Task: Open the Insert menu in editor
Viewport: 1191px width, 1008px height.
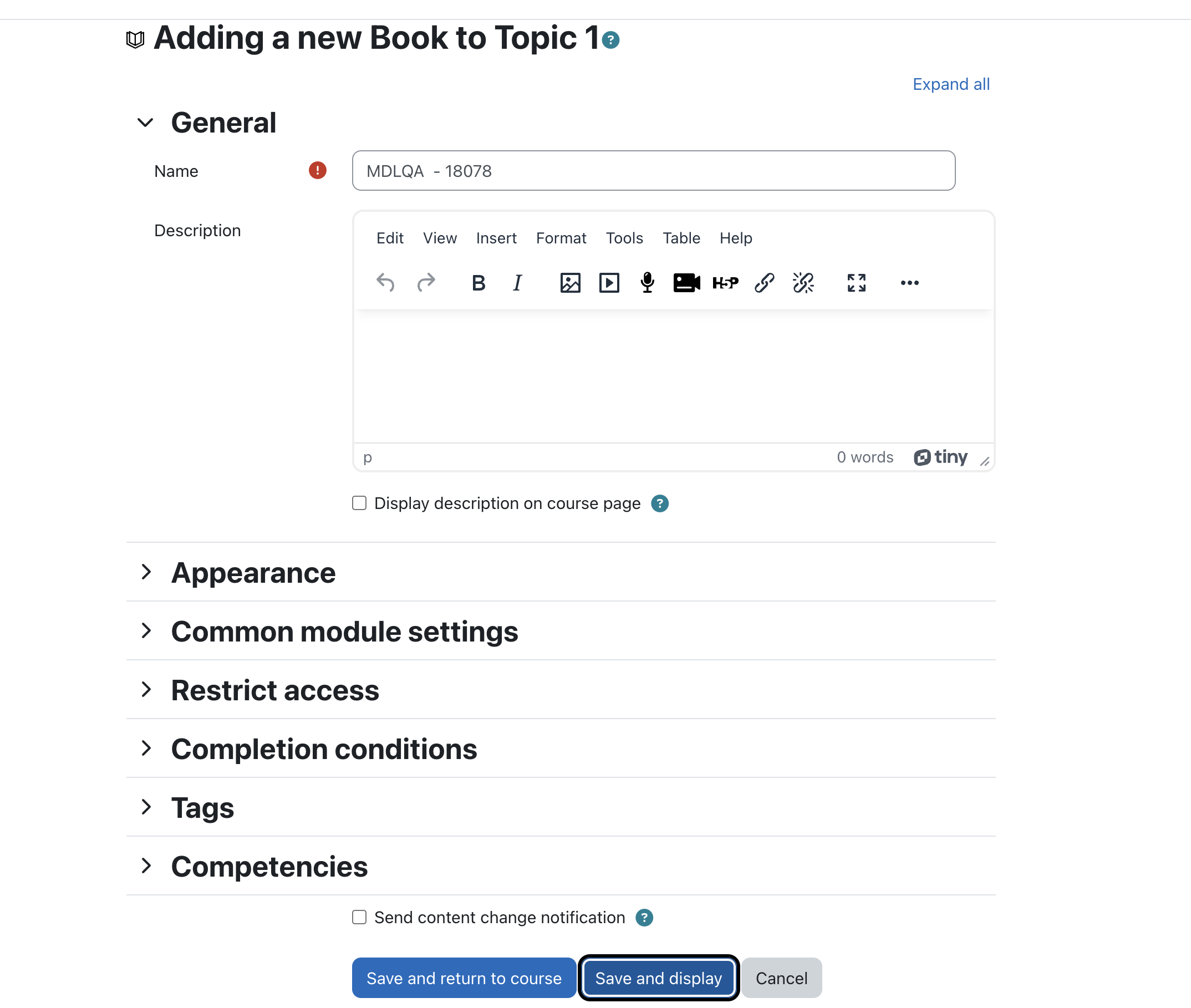Action: [496, 238]
